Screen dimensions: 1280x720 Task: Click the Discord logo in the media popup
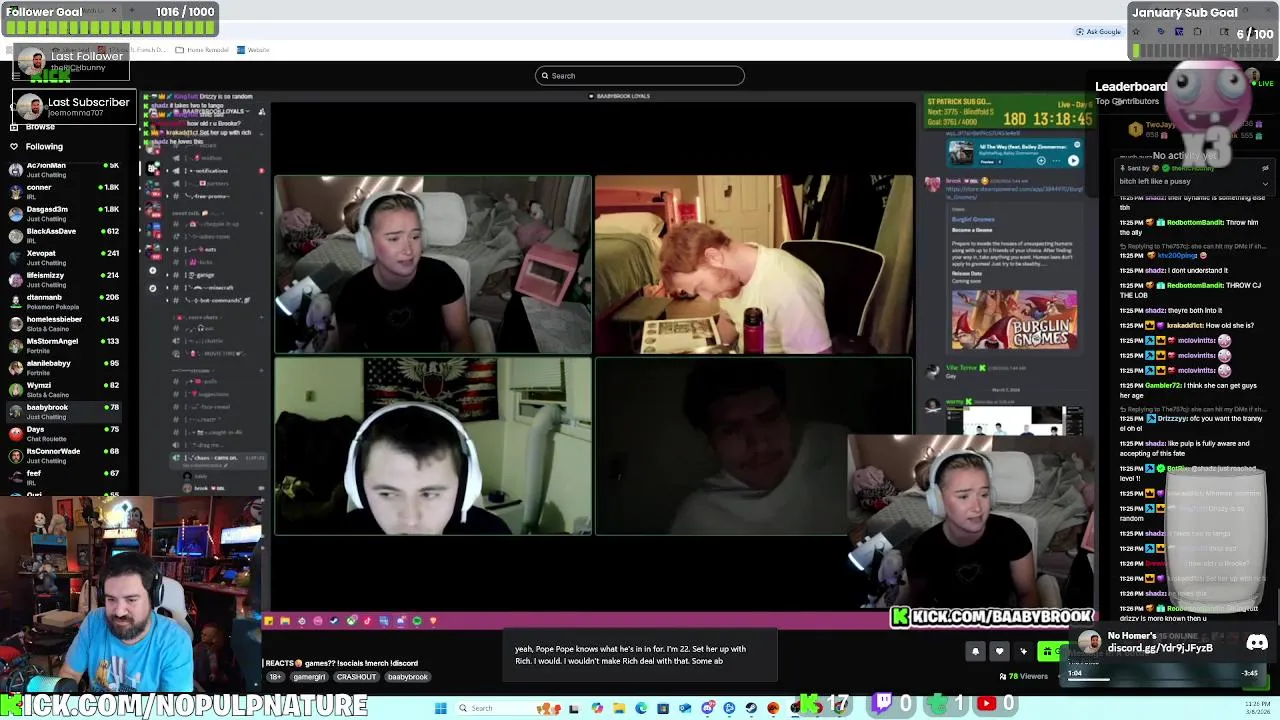point(1257,643)
